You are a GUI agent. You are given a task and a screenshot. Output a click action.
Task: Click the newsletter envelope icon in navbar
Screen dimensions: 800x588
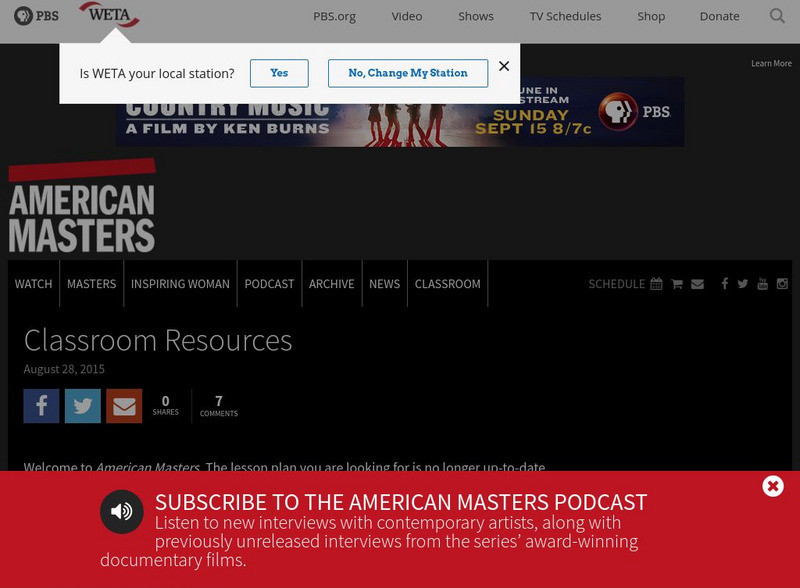tap(697, 284)
